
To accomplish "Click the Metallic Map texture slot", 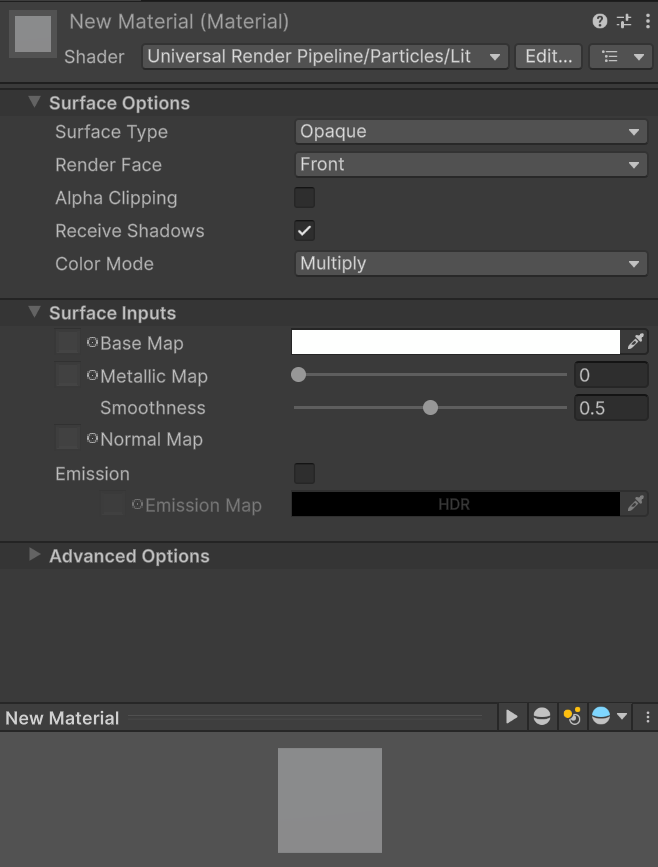I will tap(67, 375).
